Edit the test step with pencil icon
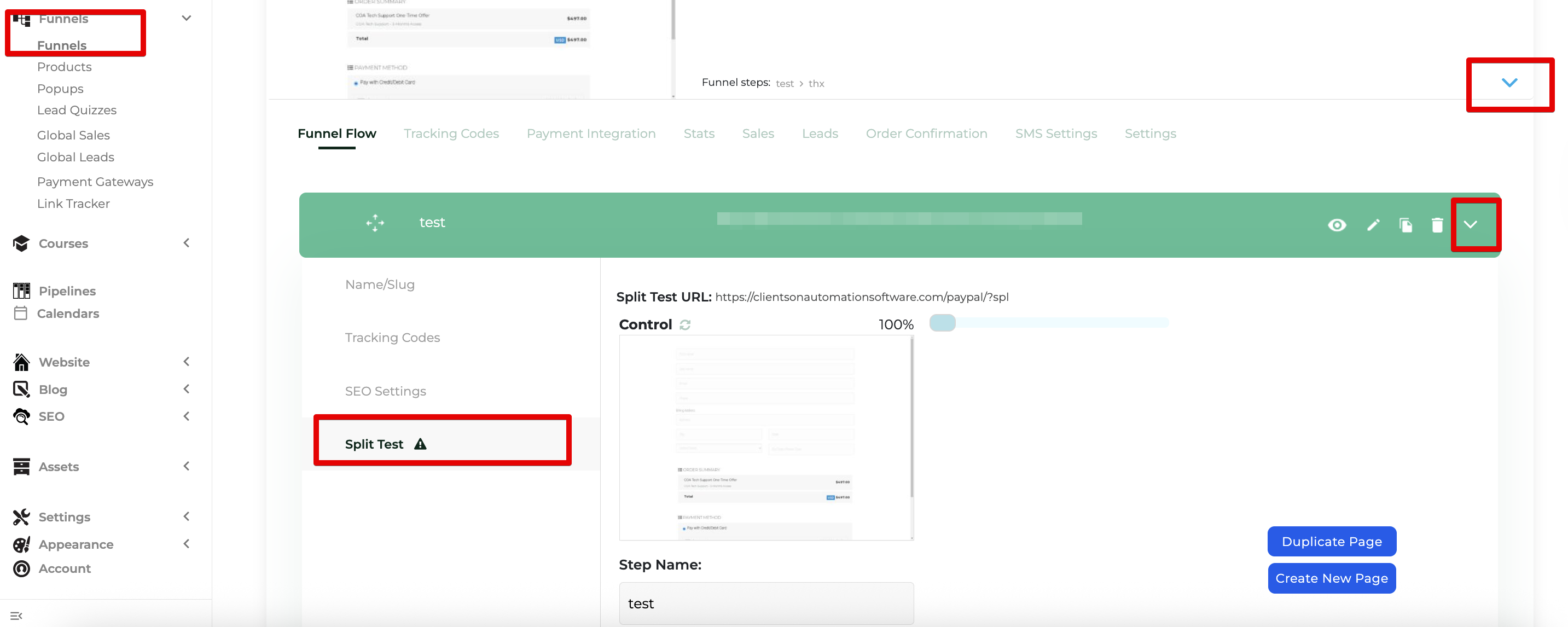 coord(1373,225)
